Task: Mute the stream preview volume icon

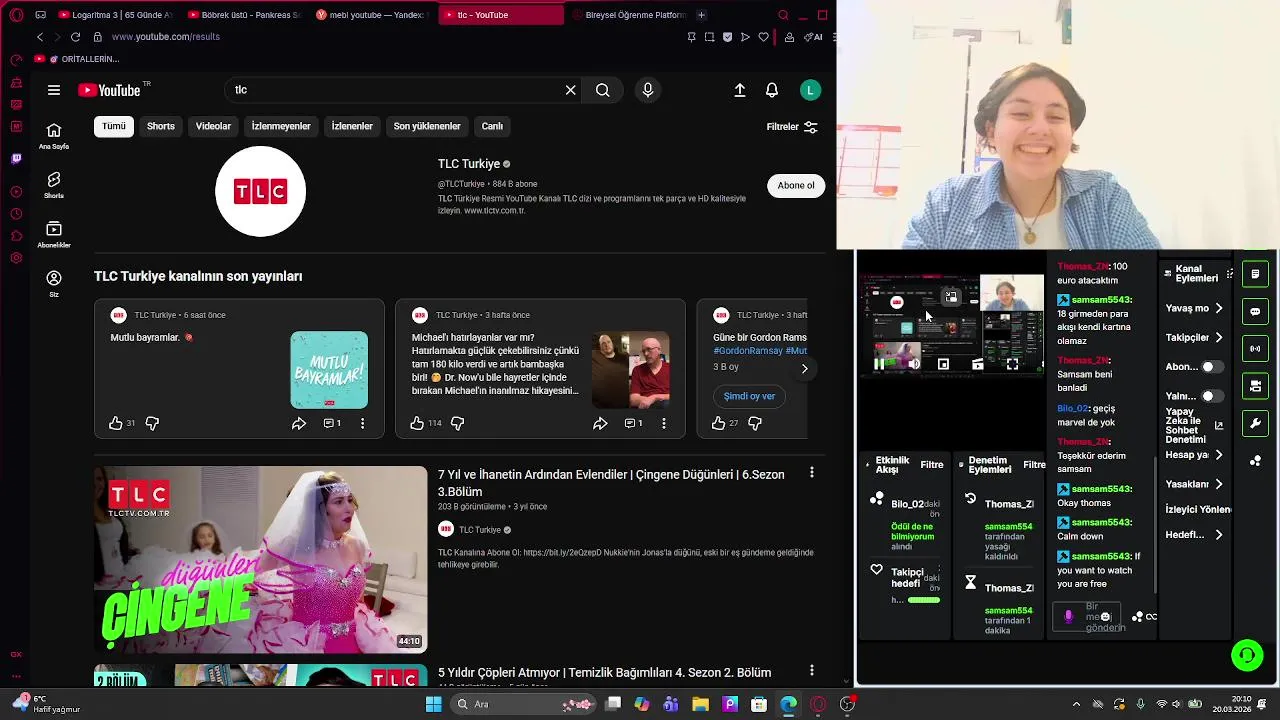Action: point(913,365)
